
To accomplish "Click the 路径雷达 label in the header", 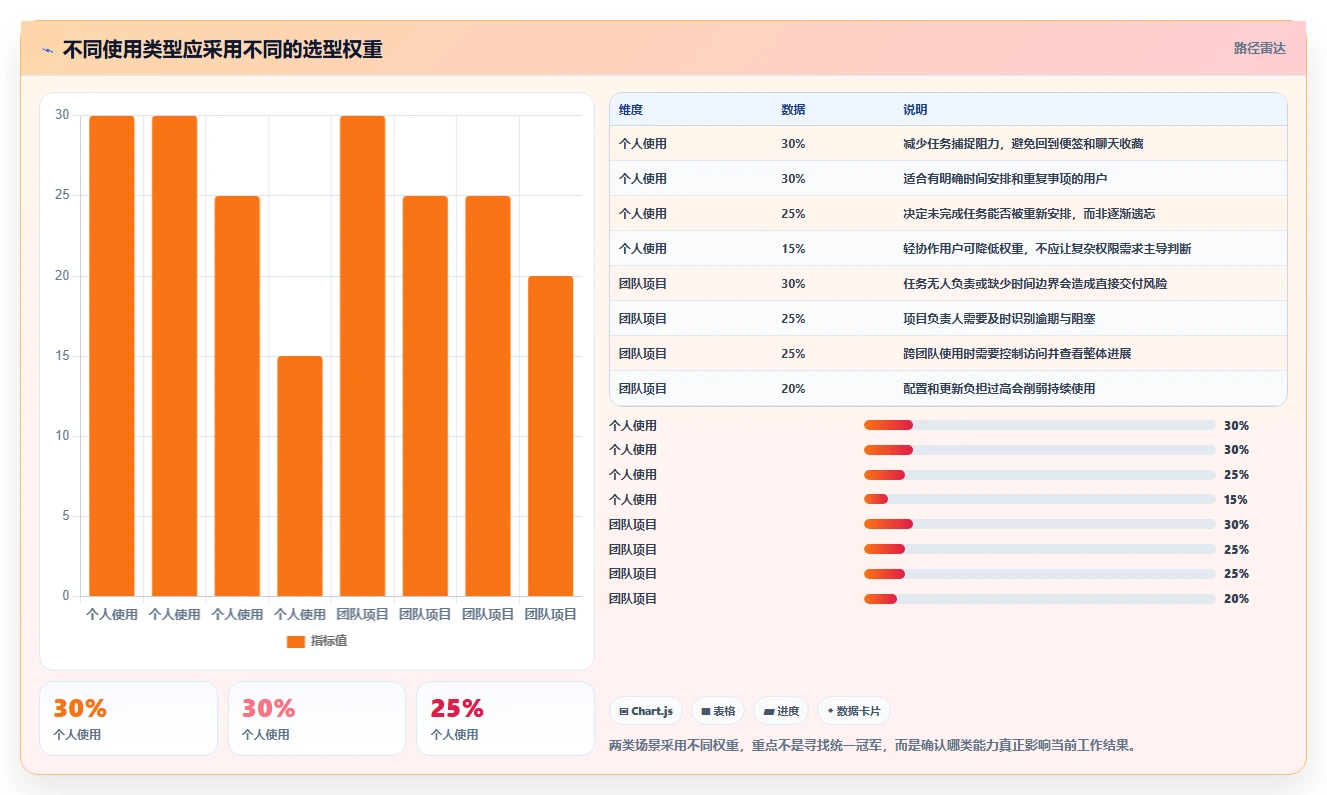I will (x=1259, y=48).
